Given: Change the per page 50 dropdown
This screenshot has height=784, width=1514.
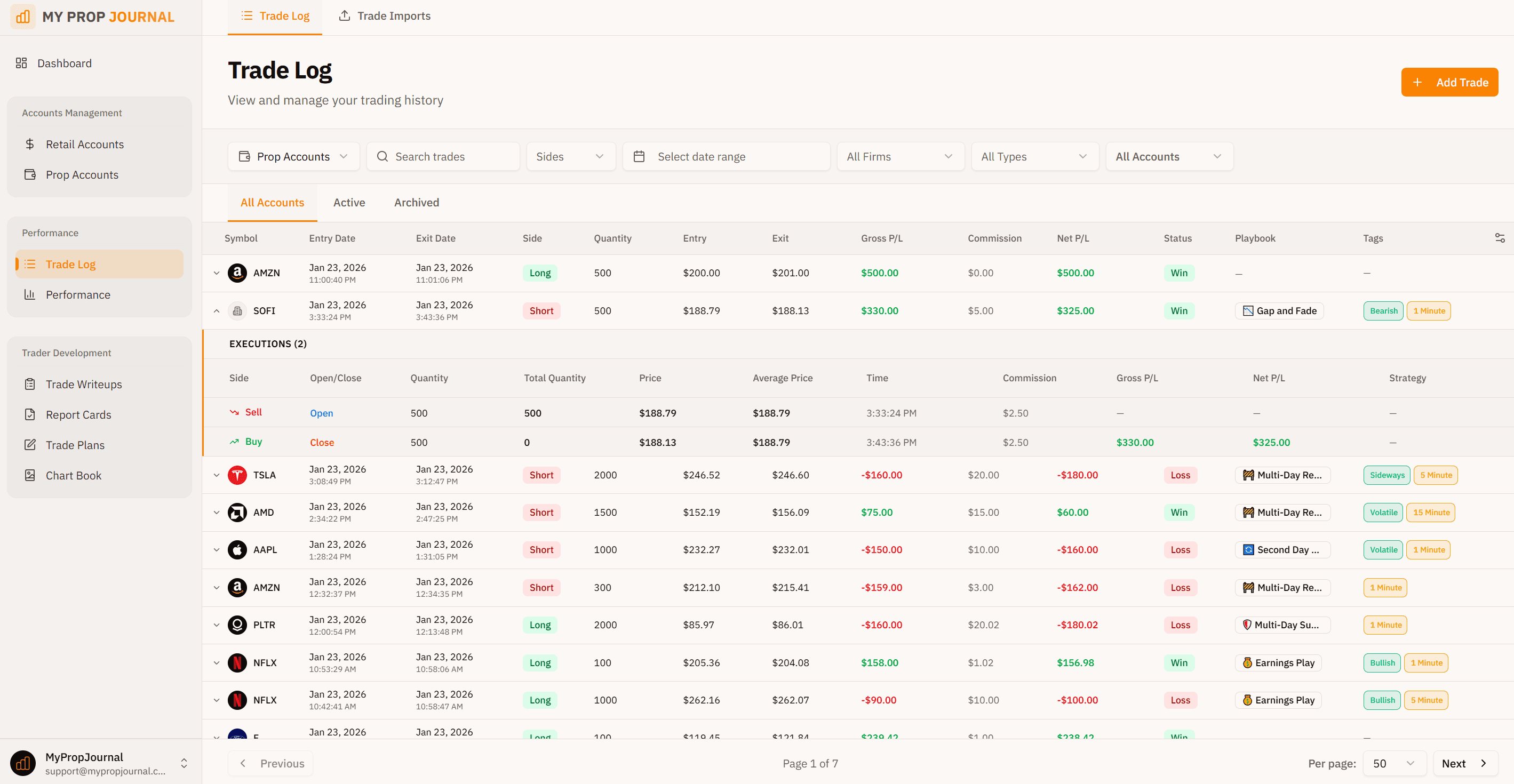Looking at the screenshot, I should (x=1394, y=763).
